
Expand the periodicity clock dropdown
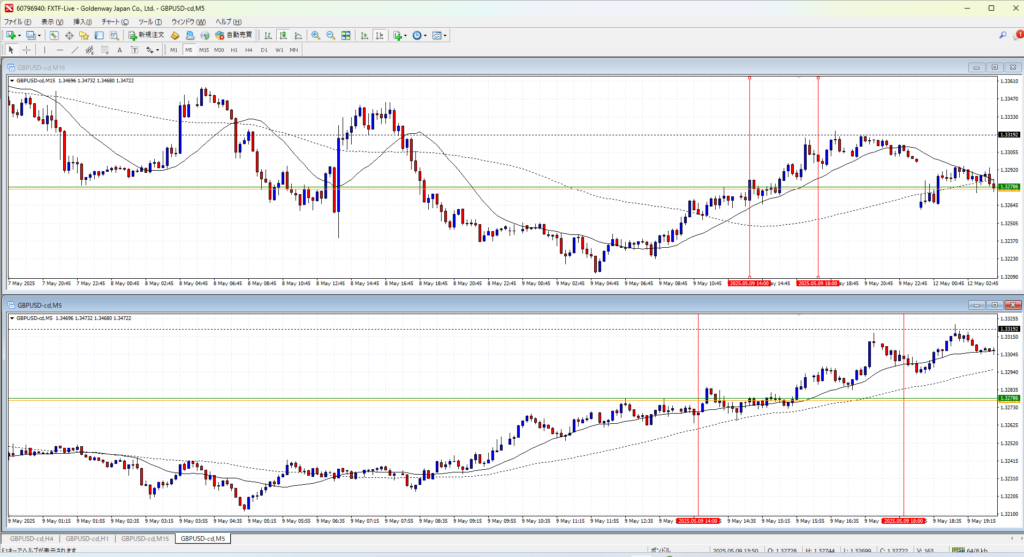coord(427,35)
